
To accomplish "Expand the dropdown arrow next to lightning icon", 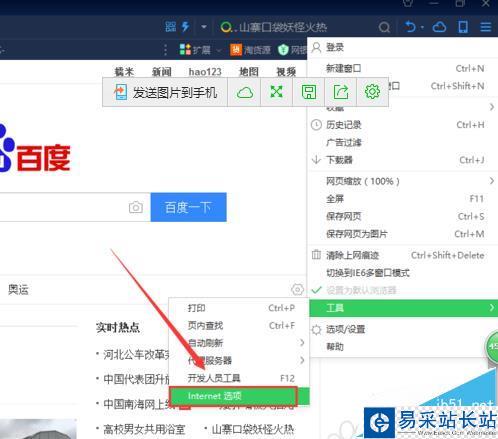I will point(204,27).
